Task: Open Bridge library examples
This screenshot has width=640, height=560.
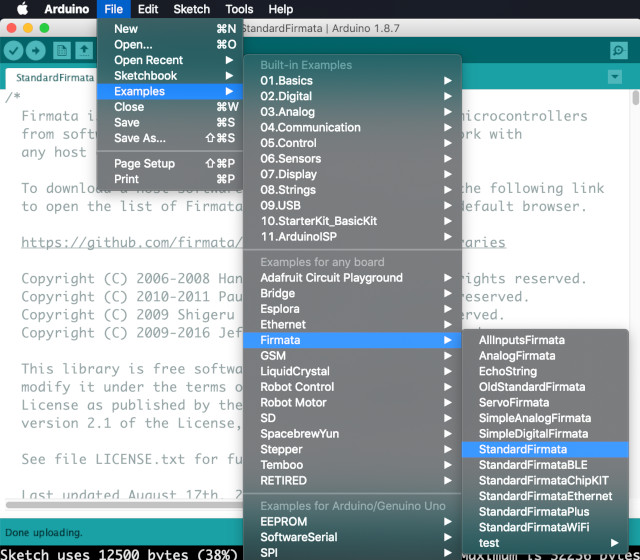Action: tap(352, 293)
